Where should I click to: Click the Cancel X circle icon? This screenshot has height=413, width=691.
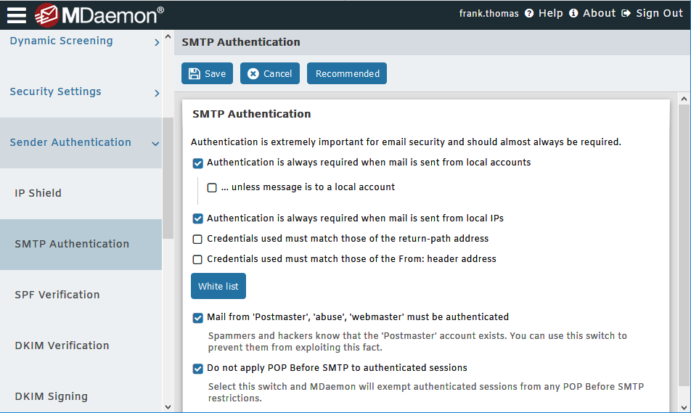[253, 74]
